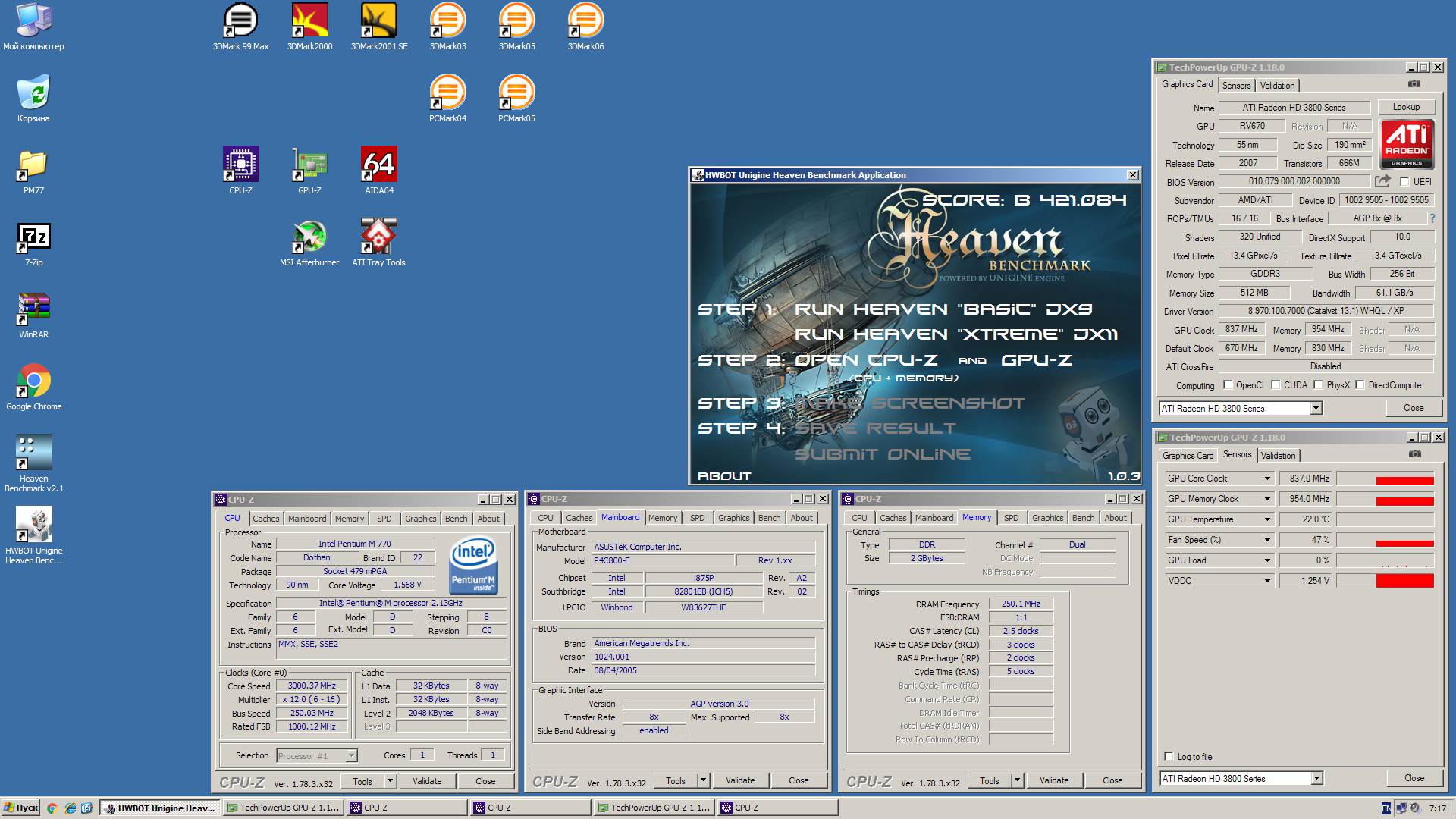Select the PM77 folder icon
Viewport: 1456px width, 819px height.
(x=33, y=171)
